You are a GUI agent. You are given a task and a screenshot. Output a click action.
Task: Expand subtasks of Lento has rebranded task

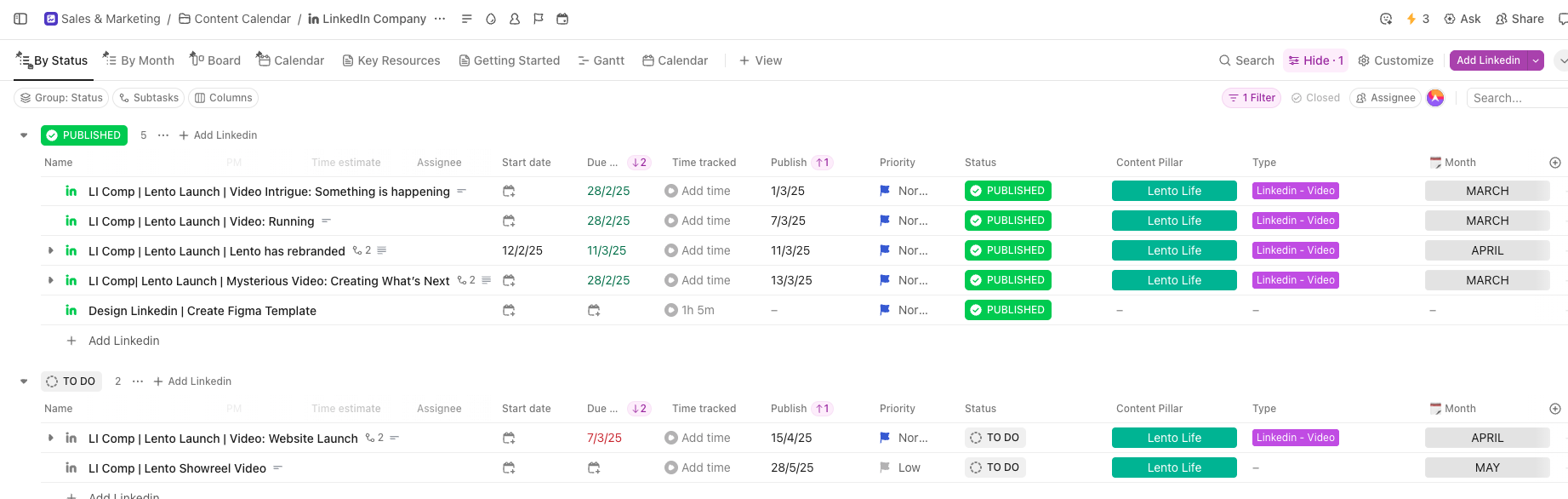(x=51, y=251)
